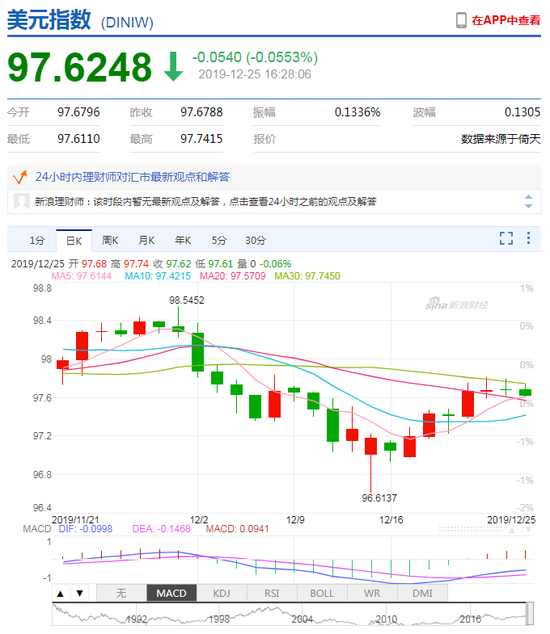Open 24小时内理财师对汇市最新观点和解答 link
The height and width of the screenshot is (634, 550).
click(x=132, y=177)
